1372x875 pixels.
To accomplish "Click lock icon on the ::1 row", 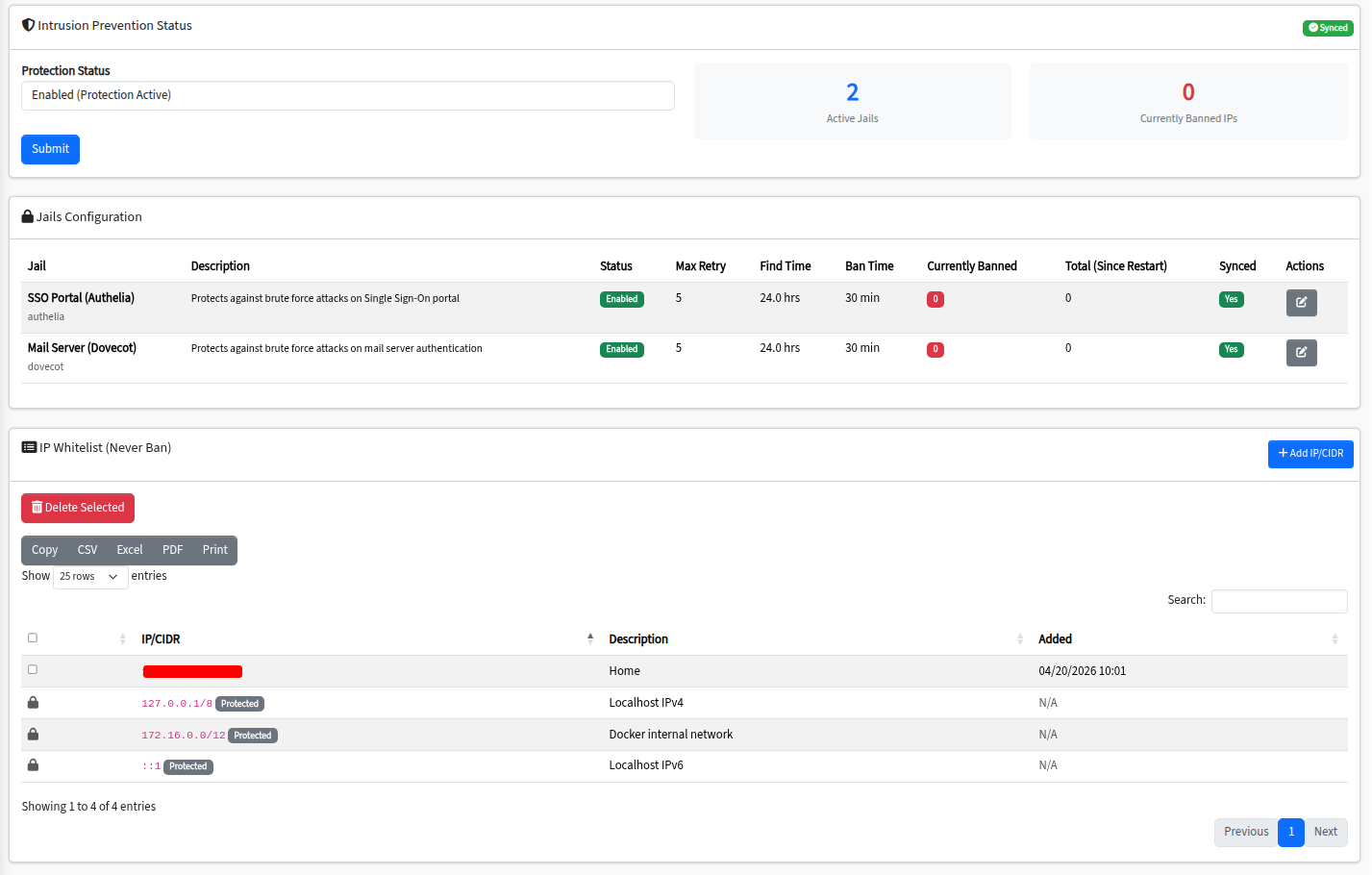I will pyautogui.click(x=33, y=764).
